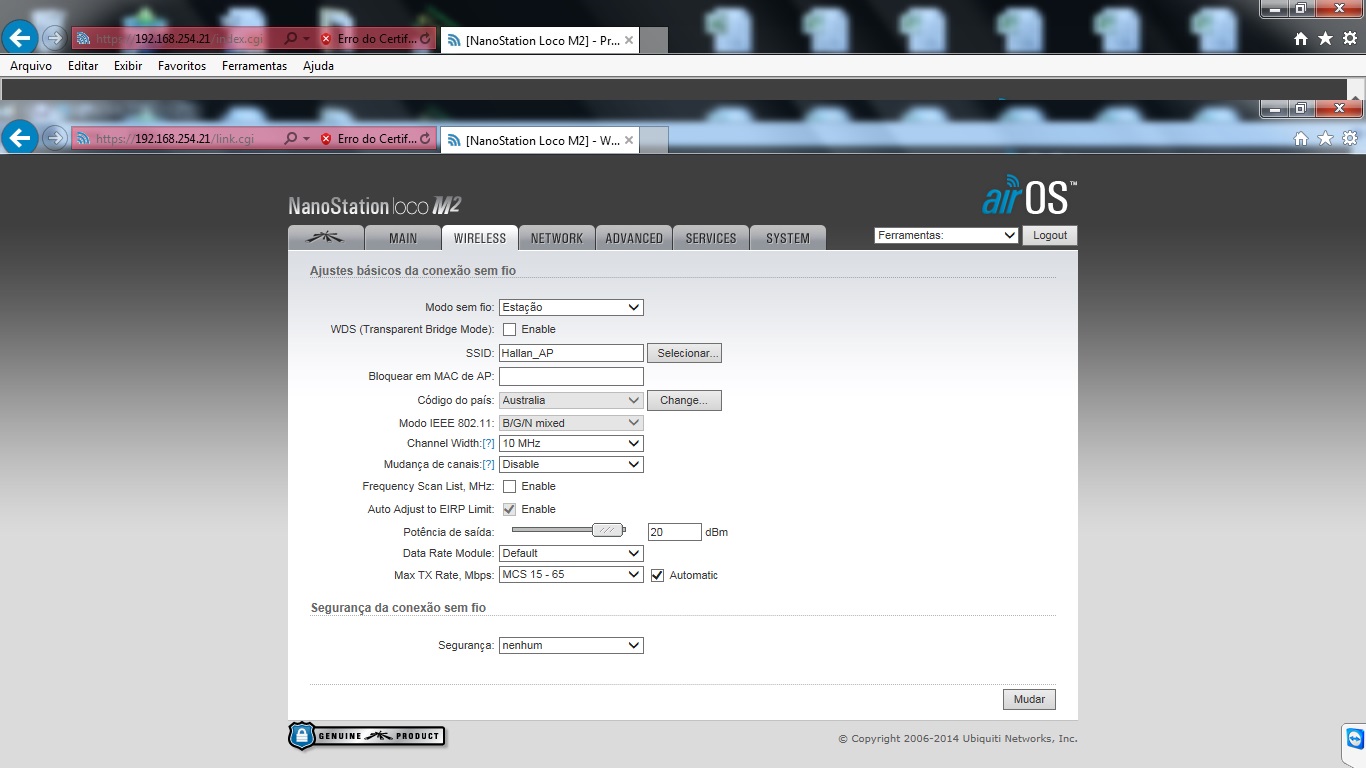Open the Segurança dropdown
Viewport: 1366px width, 768px height.
571,645
